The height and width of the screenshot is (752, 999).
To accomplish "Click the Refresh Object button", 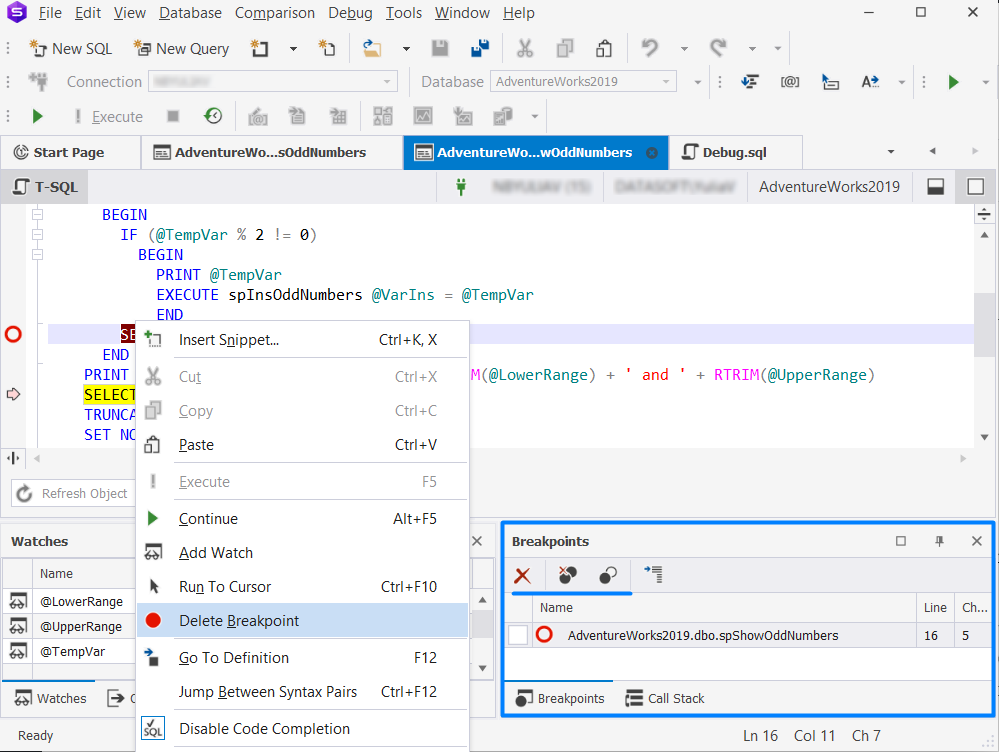I will pos(72,493).
